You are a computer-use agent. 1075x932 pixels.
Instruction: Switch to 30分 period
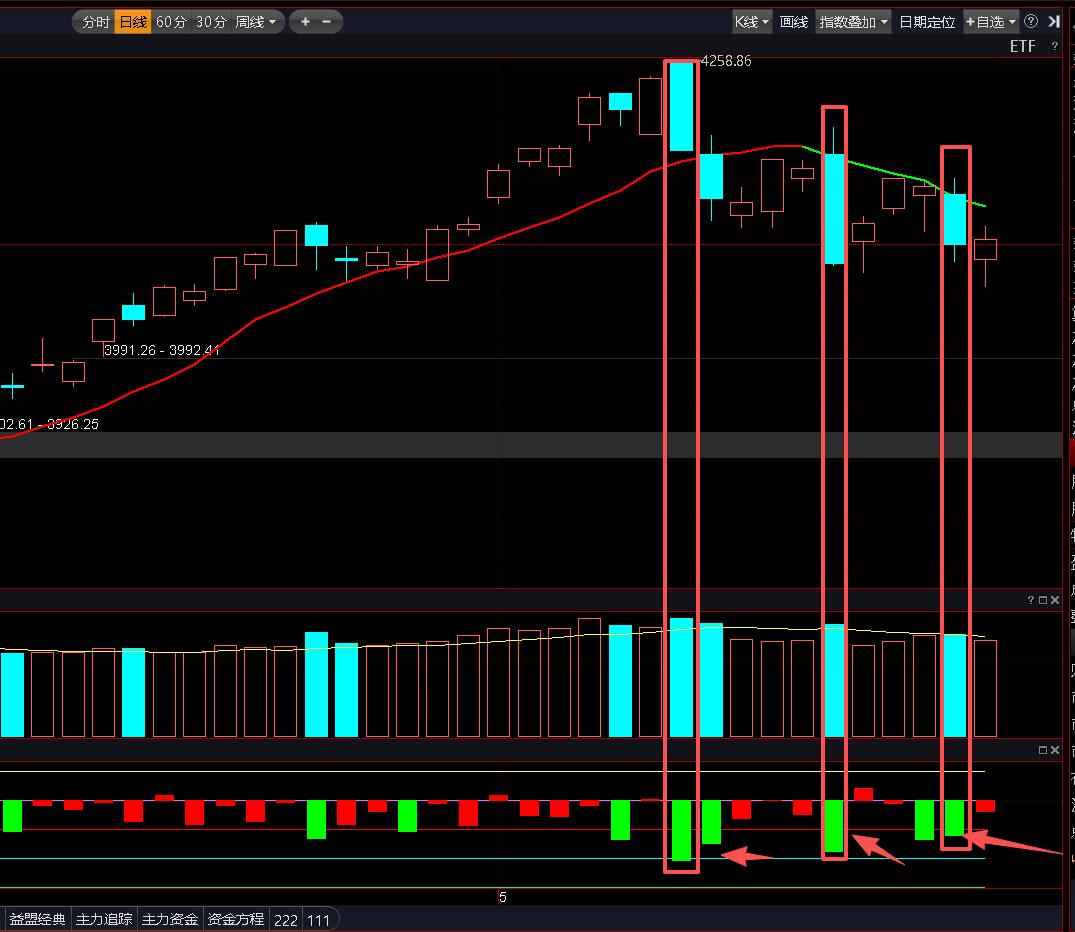tap(211, 22)
